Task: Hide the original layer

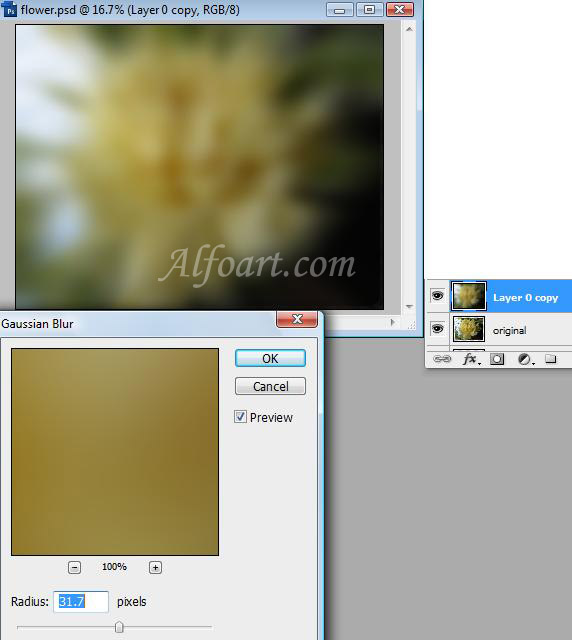Action: coord(437,329)
